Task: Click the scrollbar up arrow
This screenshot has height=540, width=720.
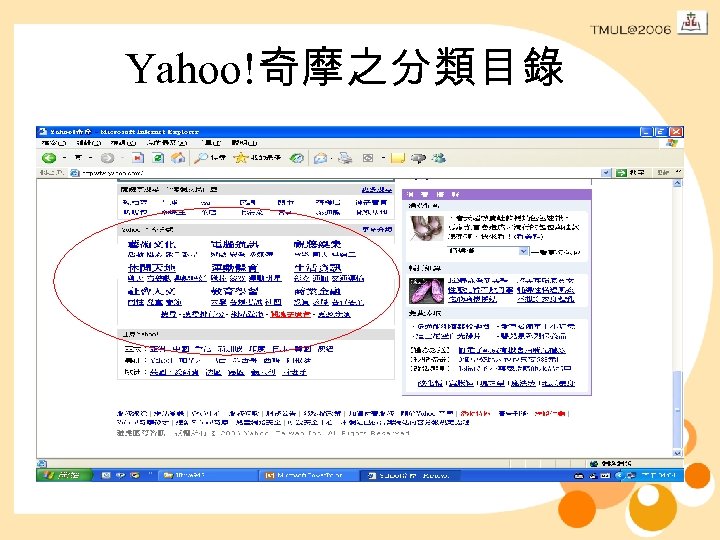Action: (677, 184)
